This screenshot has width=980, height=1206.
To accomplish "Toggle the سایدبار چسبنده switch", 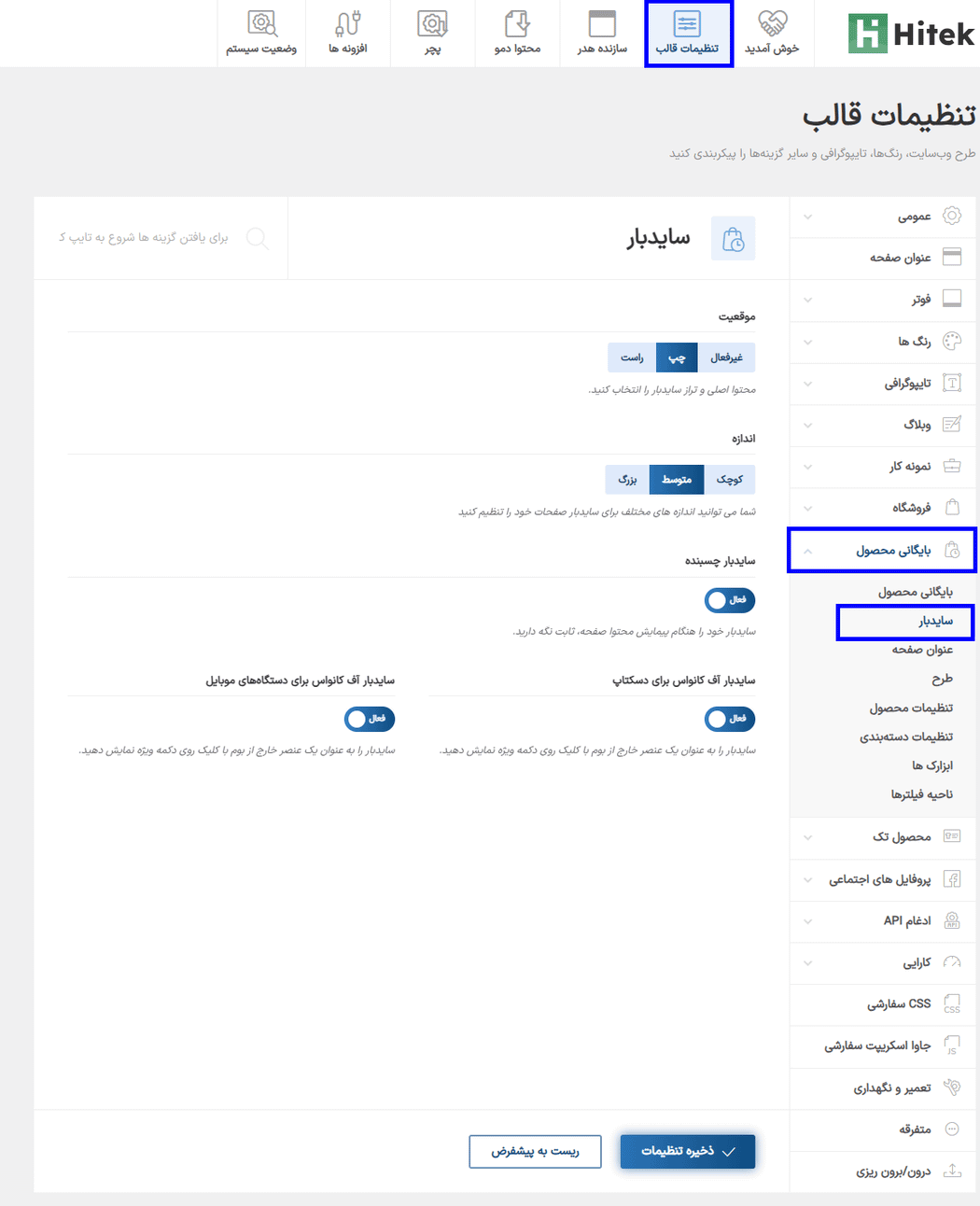I will [x=730, y=600].
